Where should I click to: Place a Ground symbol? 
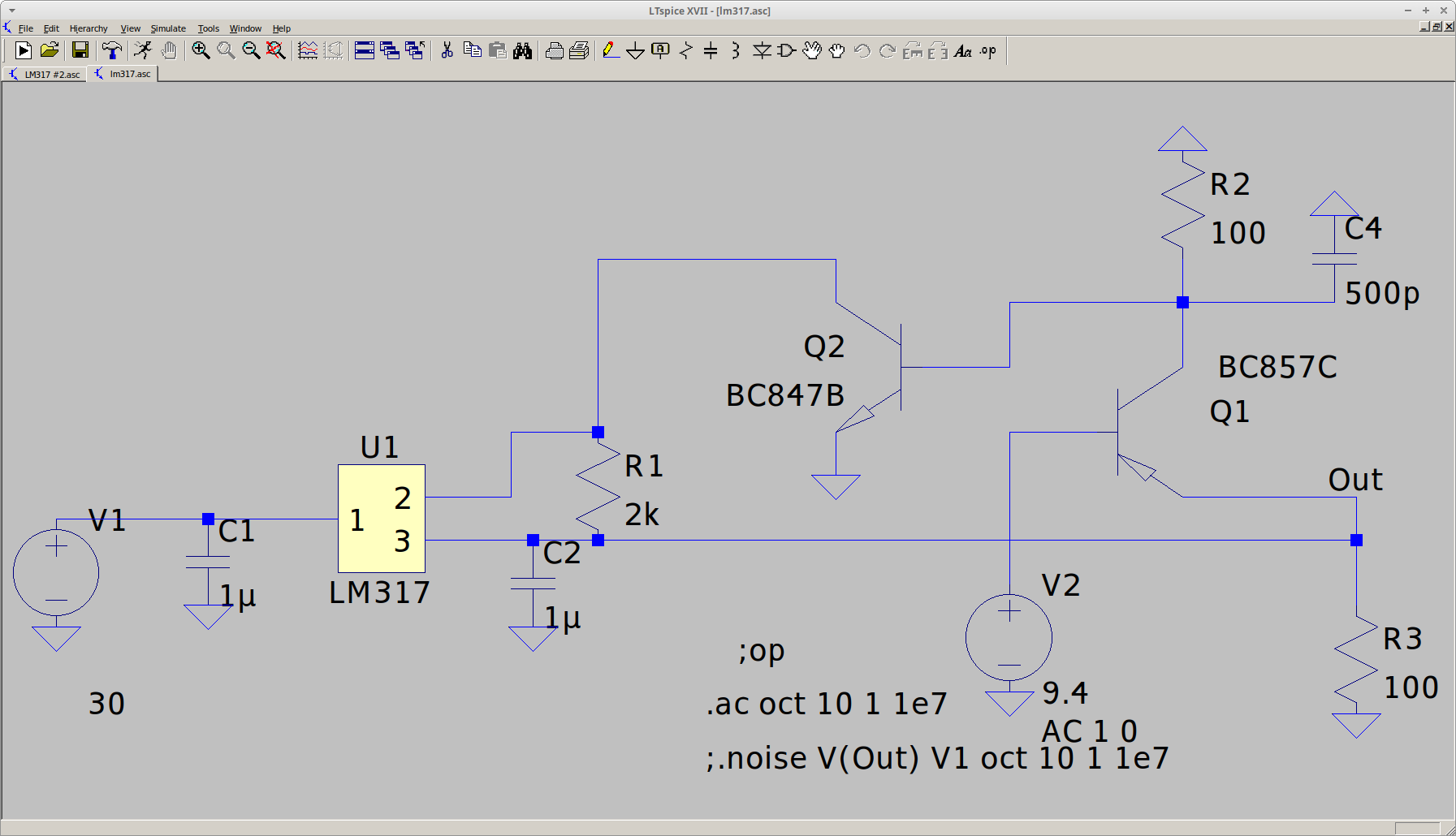click(x=636, y=51)
